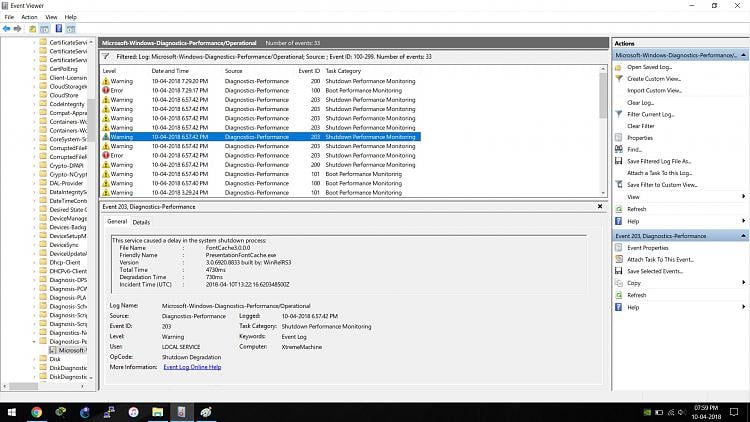Viewport: 750px width, 422px height.
Task: Sort by Event ID column header
Action: [309, 71]
